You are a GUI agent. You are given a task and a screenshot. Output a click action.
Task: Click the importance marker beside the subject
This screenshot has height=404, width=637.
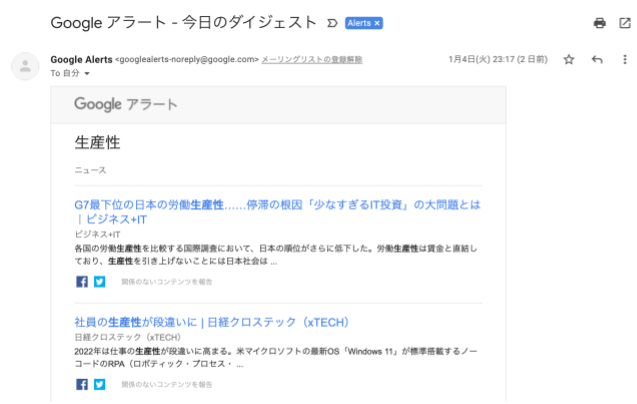point(332,24)
